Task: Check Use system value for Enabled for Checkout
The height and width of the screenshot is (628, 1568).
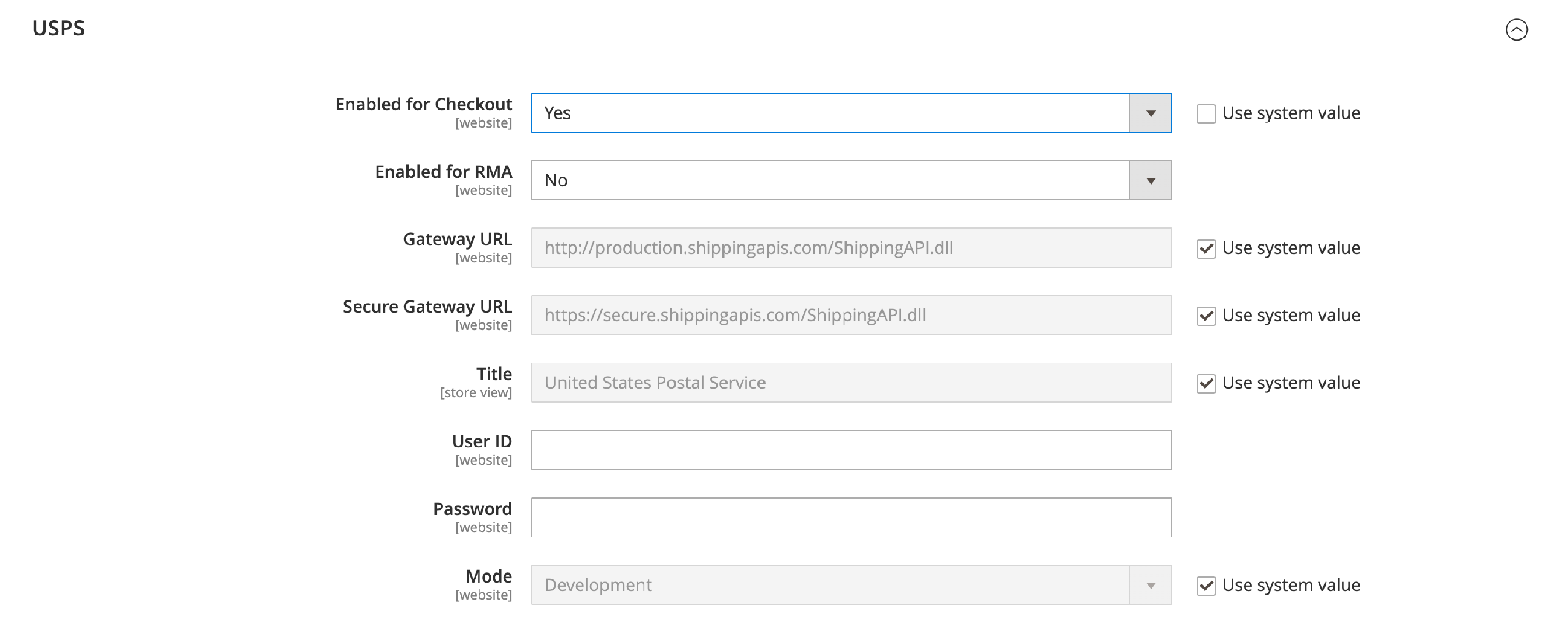Action: pyautogui.click(x=1206, y=113)
